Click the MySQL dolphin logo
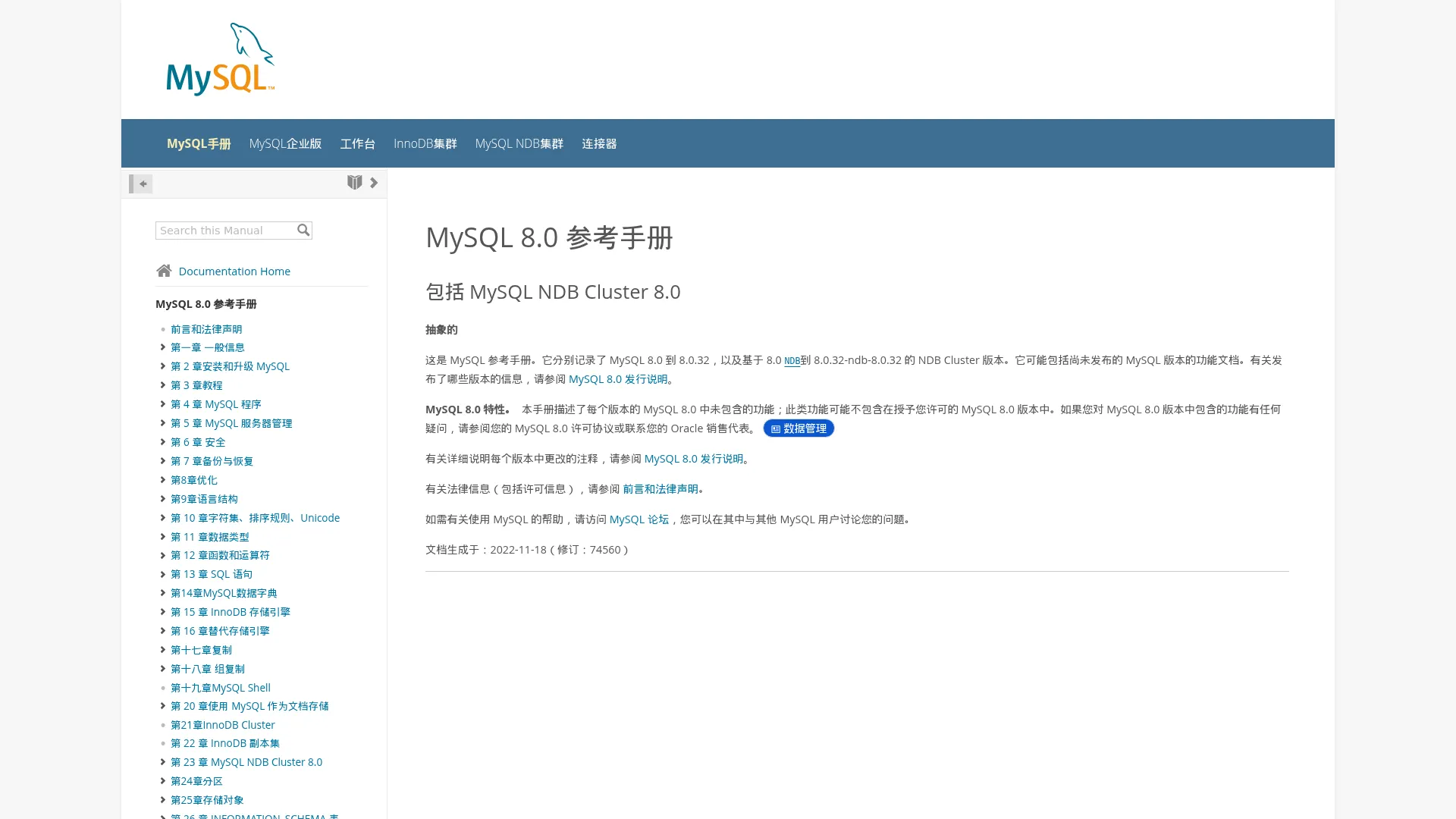Image resolution: width=1456 pixels, height=819 pixels. tap(221, 59)
